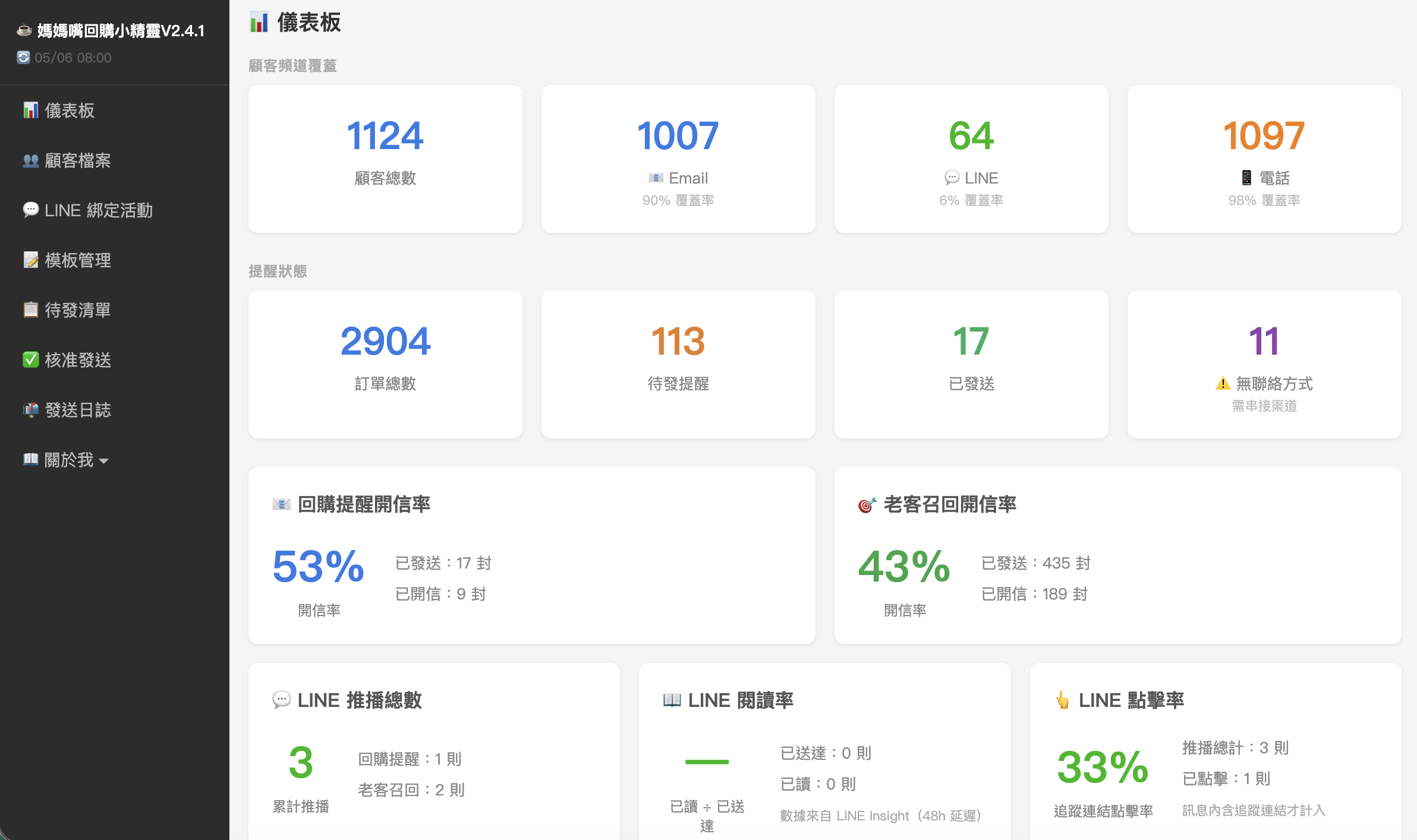1417x840 pixels.
Task: Click the bar chart icon next to 儀表板 in sidebar
Action: [x=31, y=110]
